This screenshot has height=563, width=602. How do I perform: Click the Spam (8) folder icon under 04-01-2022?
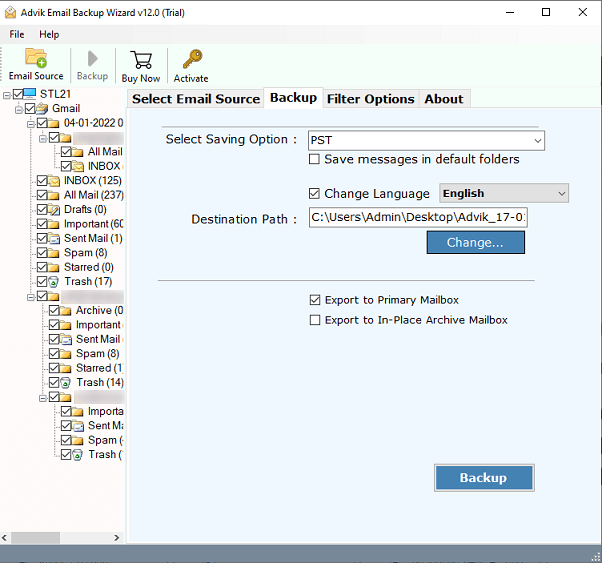(54, 253)
